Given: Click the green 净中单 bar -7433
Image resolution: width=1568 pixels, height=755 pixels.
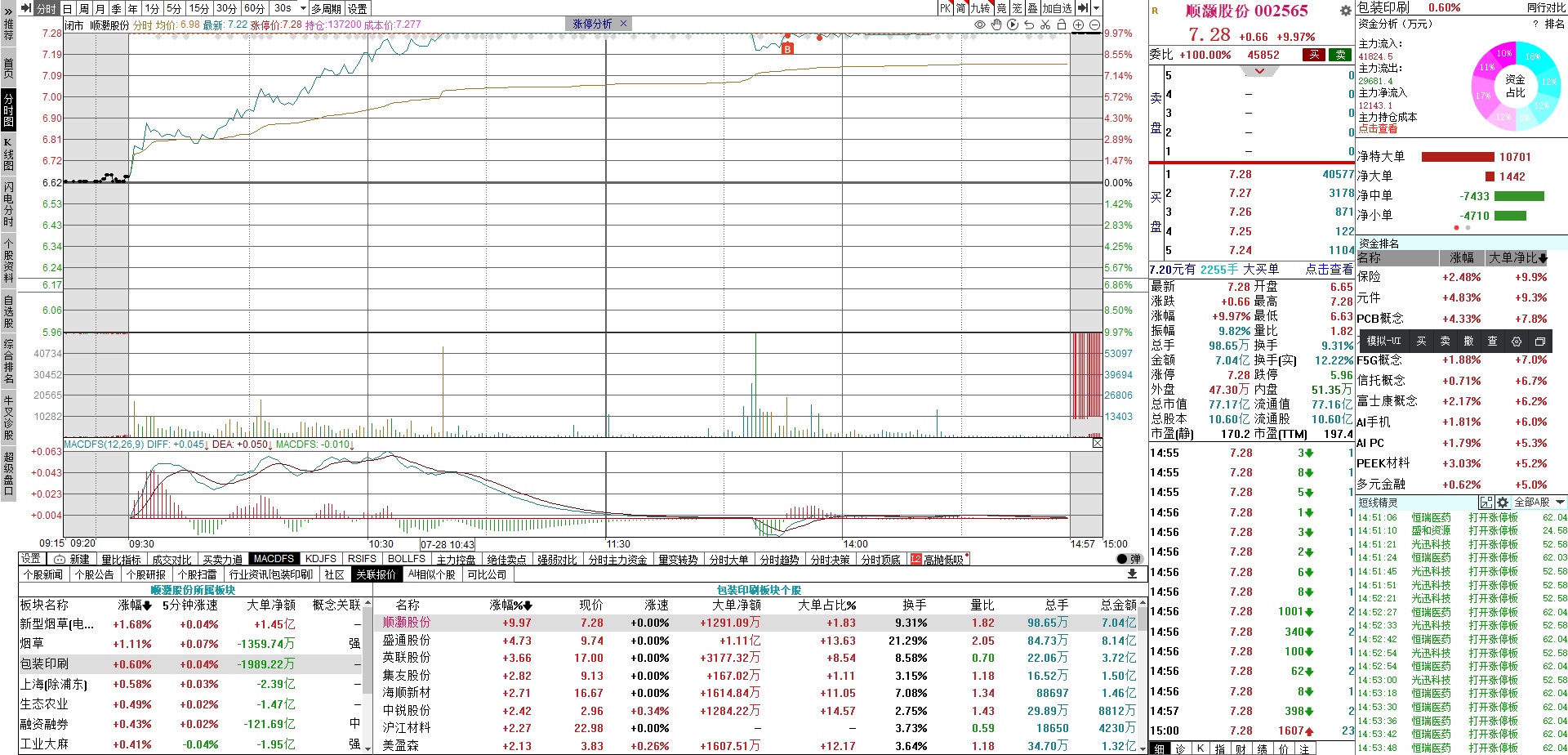Looking at the screenshot, I should (1519, 196).
